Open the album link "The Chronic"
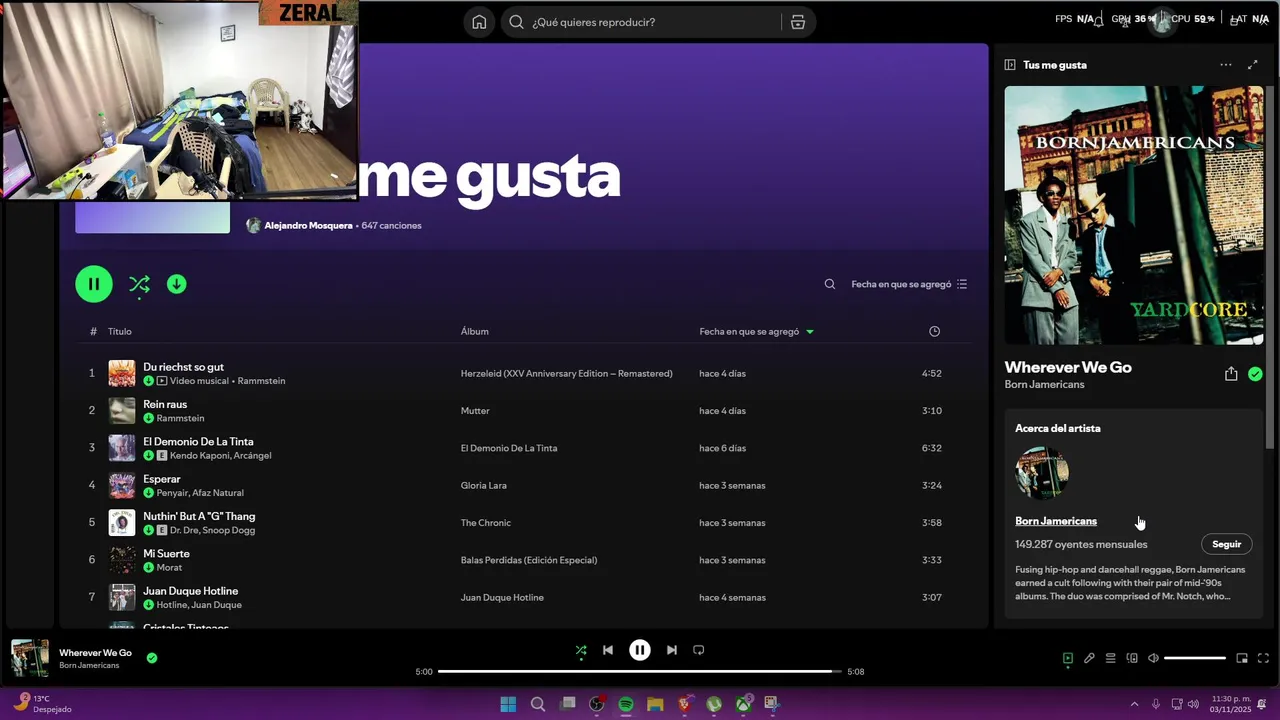 (486, 523)
